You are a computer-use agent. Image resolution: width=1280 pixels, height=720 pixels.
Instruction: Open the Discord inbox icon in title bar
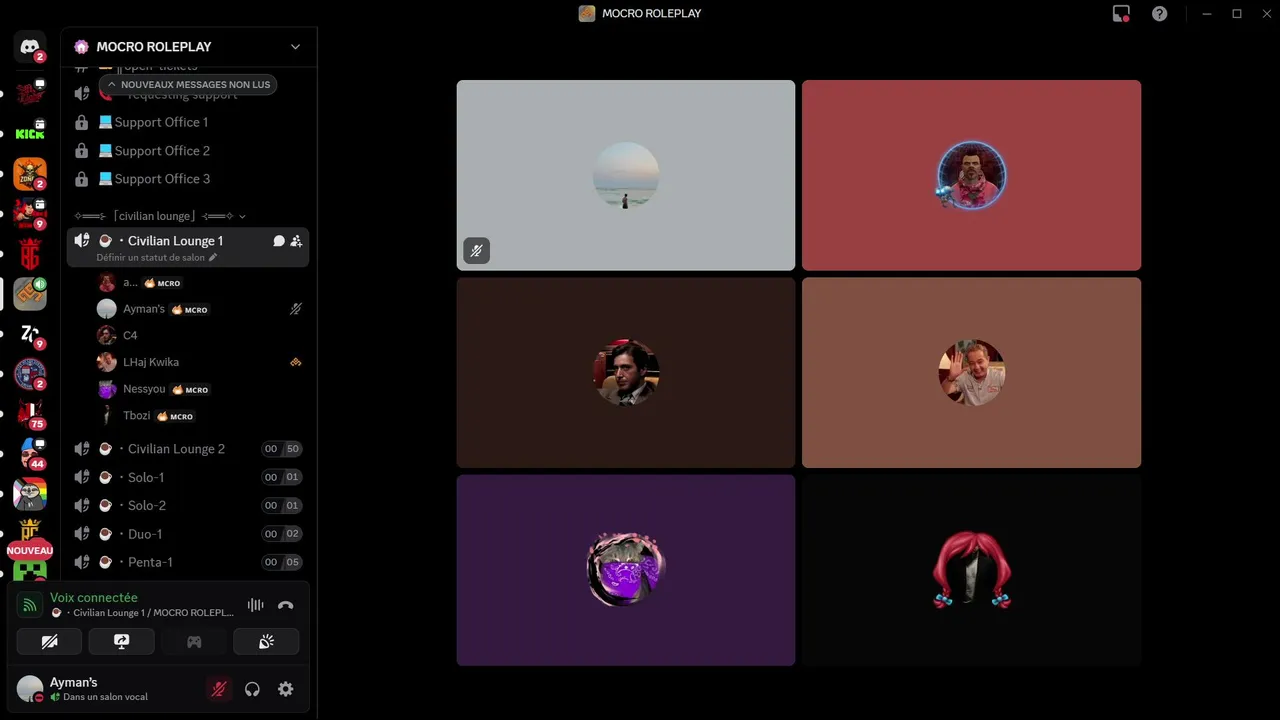tap(1121, 14)
